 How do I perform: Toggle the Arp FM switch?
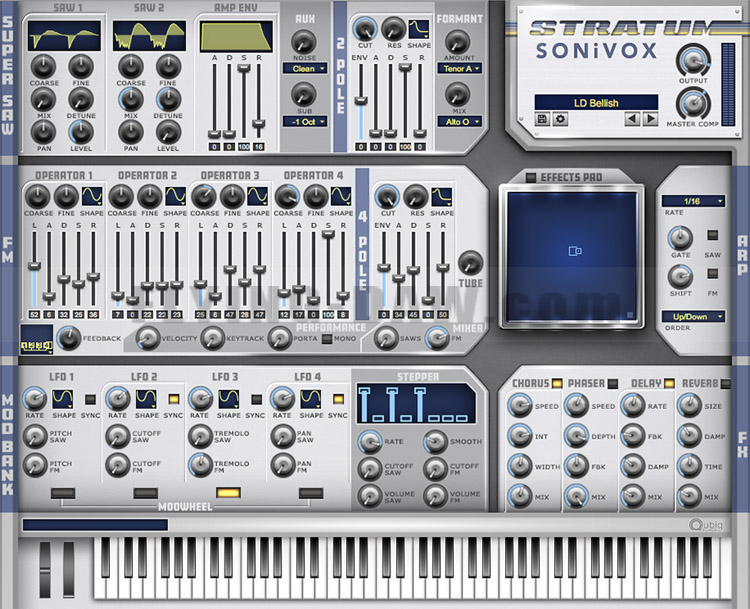coord(713,274)
